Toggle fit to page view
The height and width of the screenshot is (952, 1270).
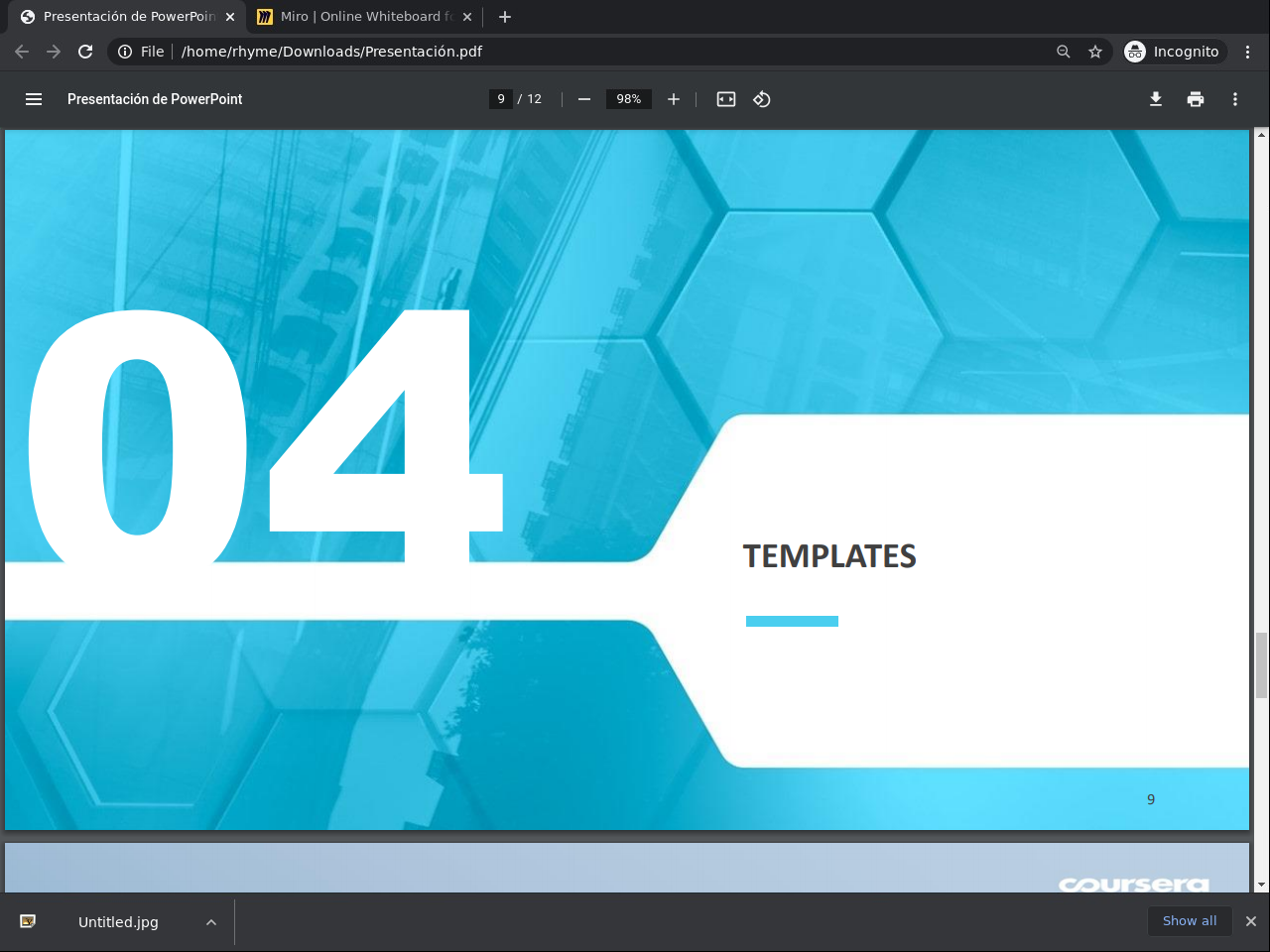tap(726, 99)
